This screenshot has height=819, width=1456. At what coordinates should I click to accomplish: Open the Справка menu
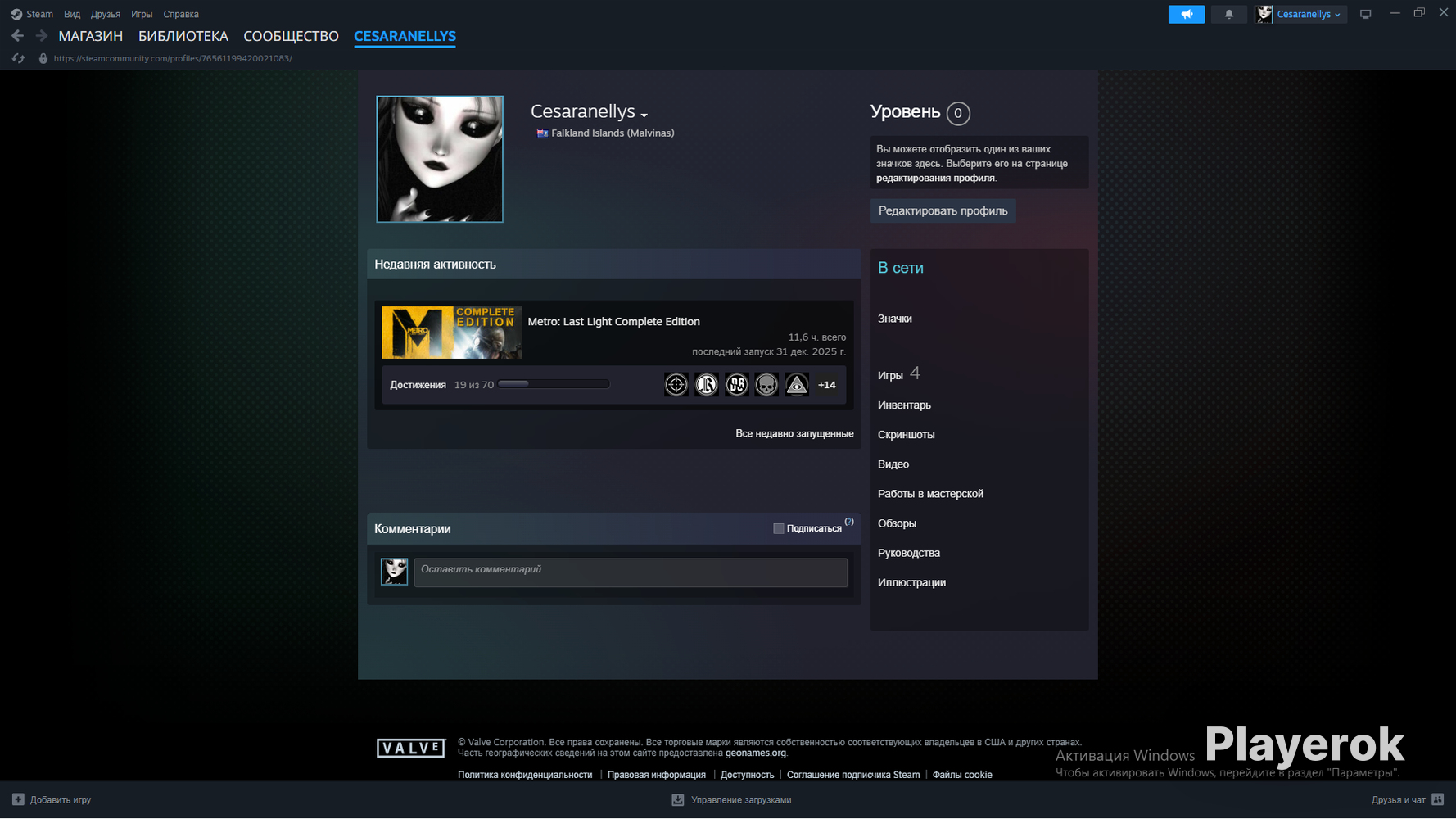[181, 14]
